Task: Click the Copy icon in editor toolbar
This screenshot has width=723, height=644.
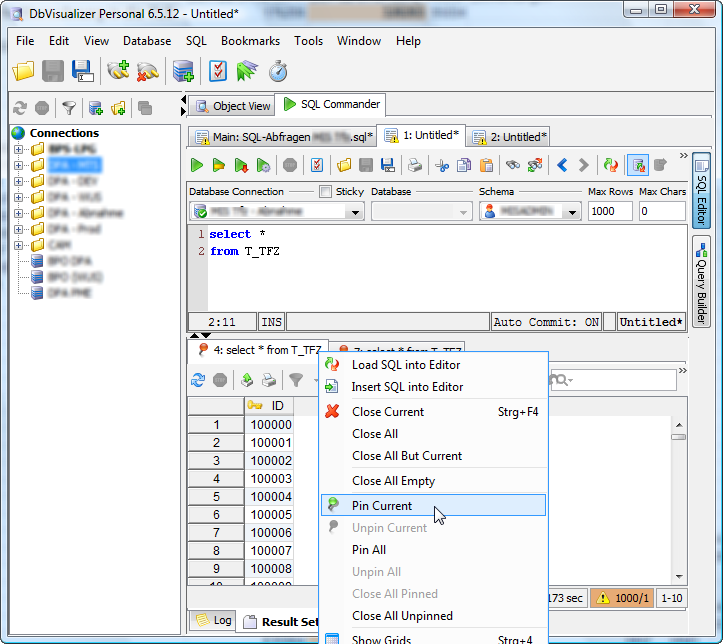Action: pos(464,165)
